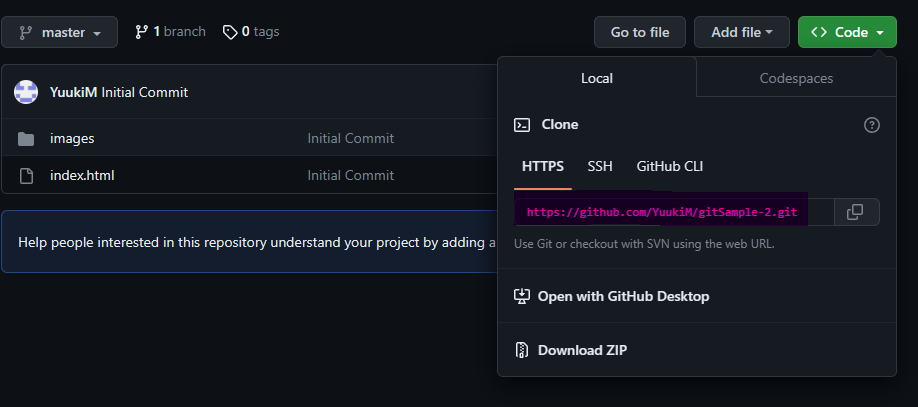Copy the clone URL to clipboard
The image size is (918, 407).
855,212
